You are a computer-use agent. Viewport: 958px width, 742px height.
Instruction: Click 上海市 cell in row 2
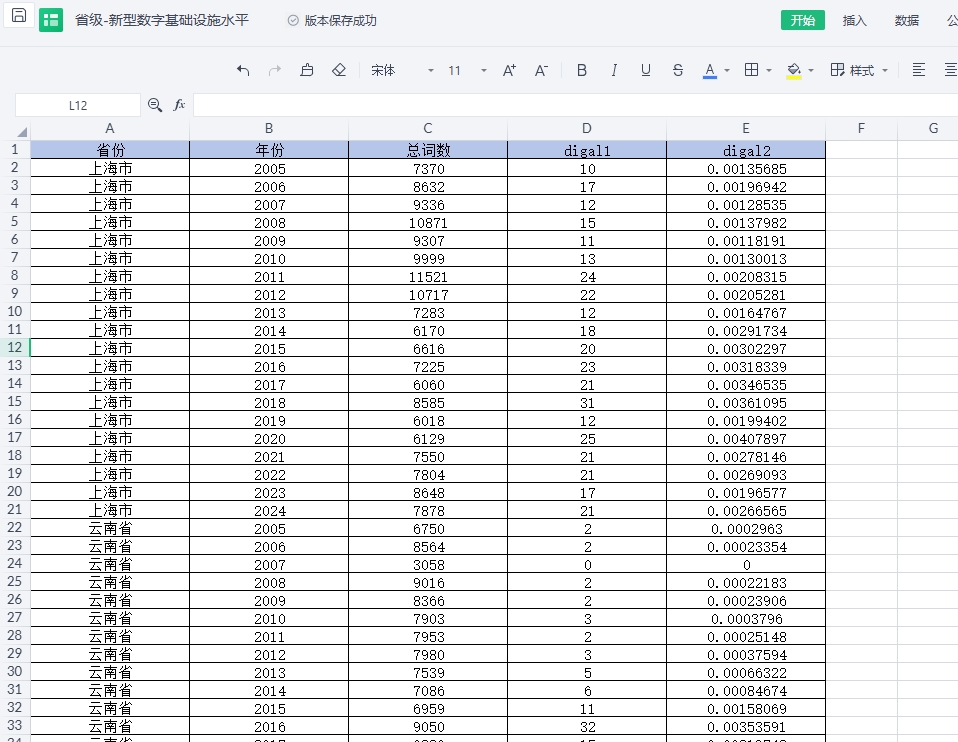coord(110,168)
